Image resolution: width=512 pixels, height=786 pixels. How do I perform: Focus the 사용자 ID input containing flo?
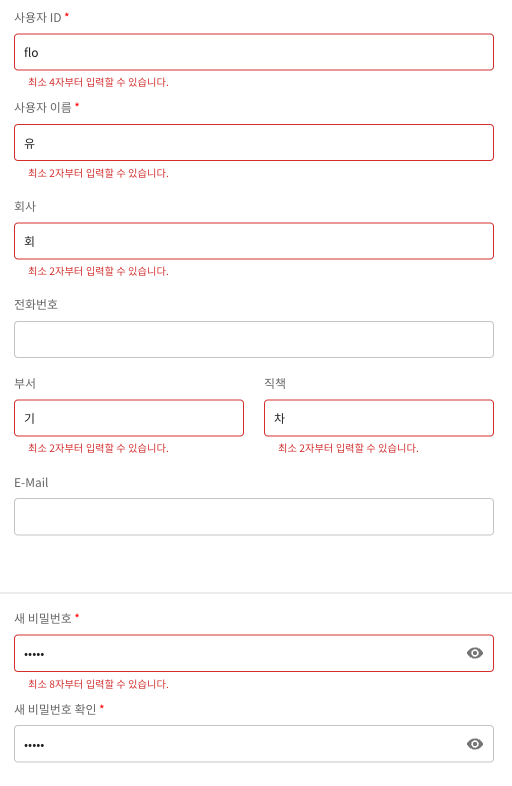(254, 52)
